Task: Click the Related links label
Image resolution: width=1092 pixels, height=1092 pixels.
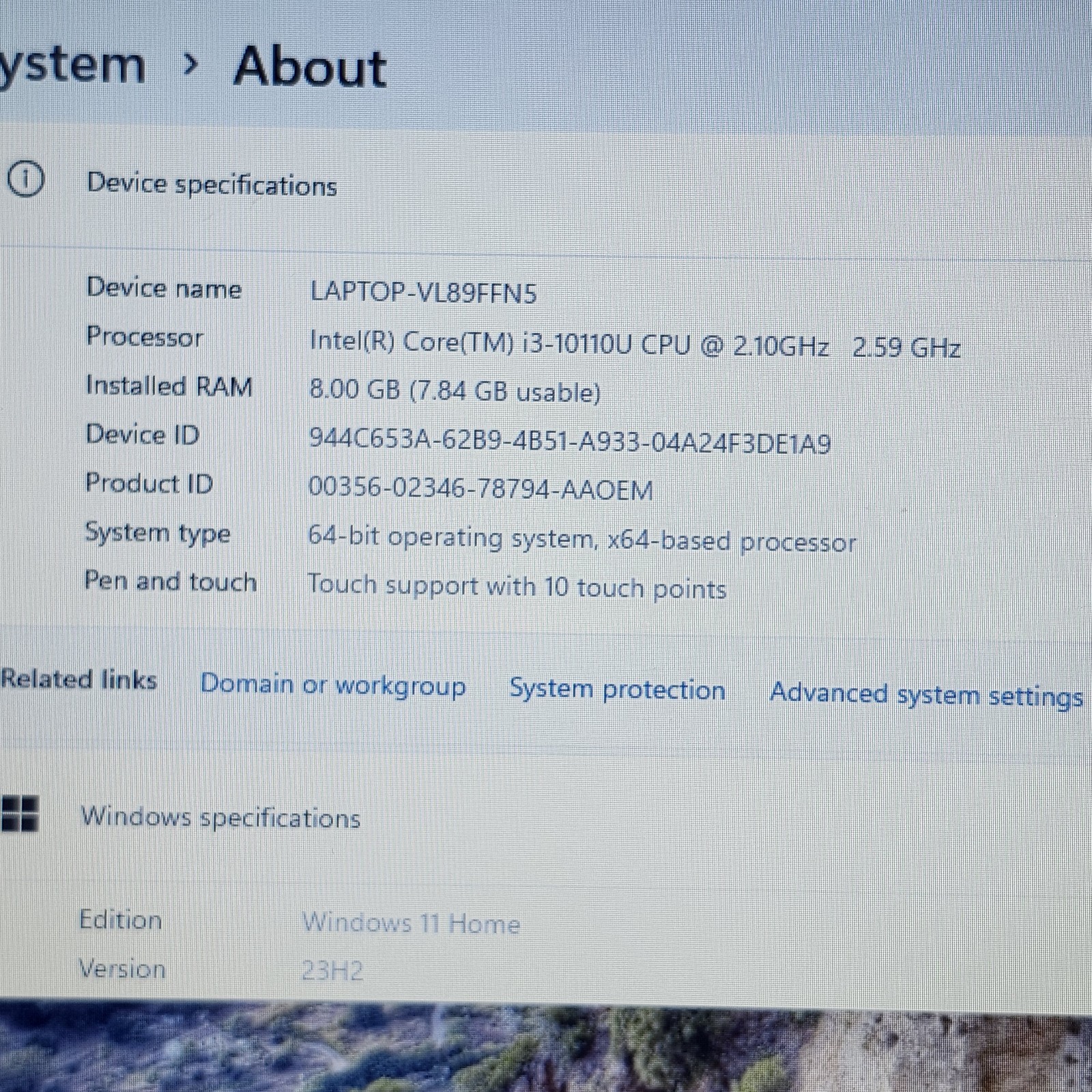Action: pos(78,680)
